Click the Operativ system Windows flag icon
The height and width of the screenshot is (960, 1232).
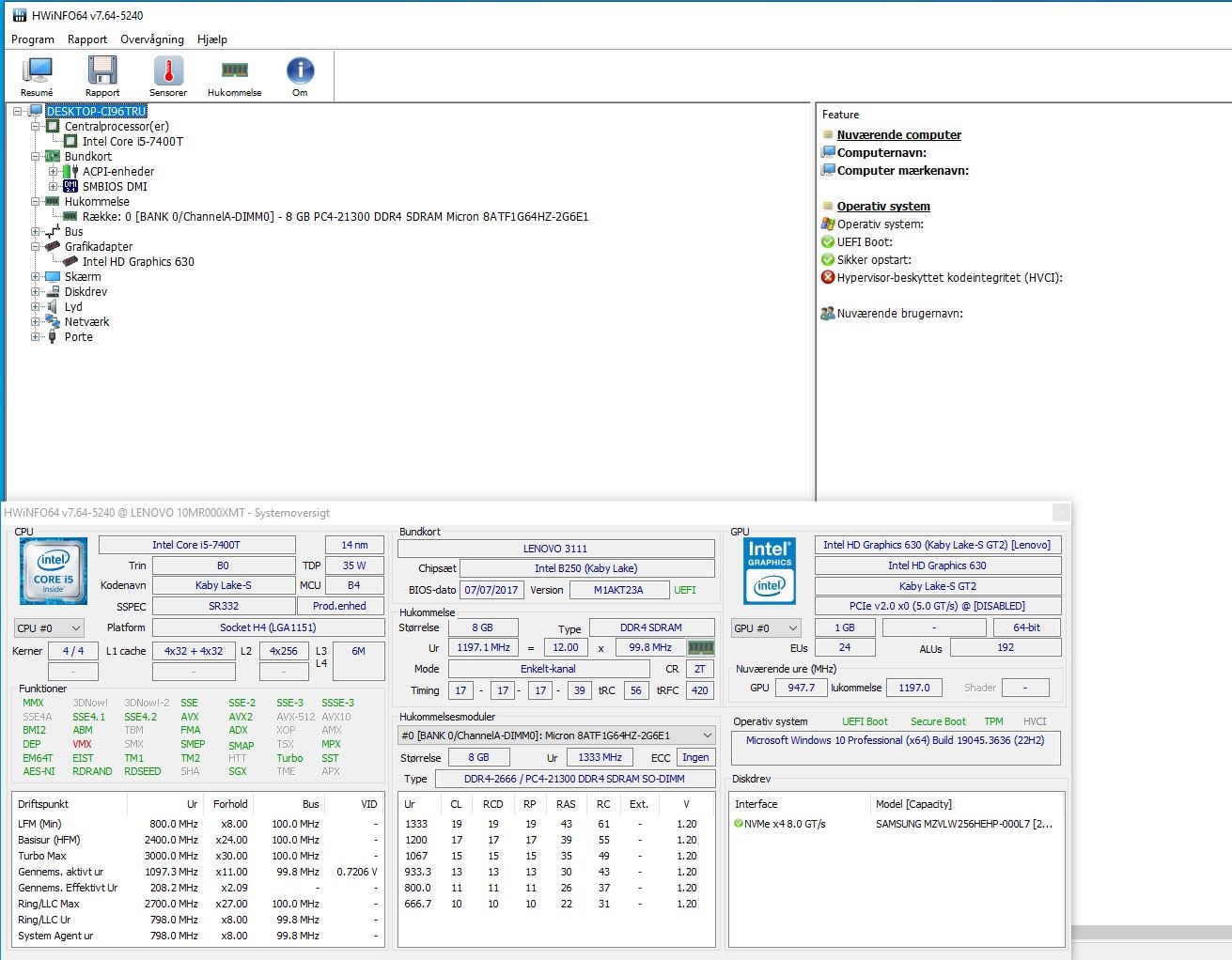(x=828, y=224)
